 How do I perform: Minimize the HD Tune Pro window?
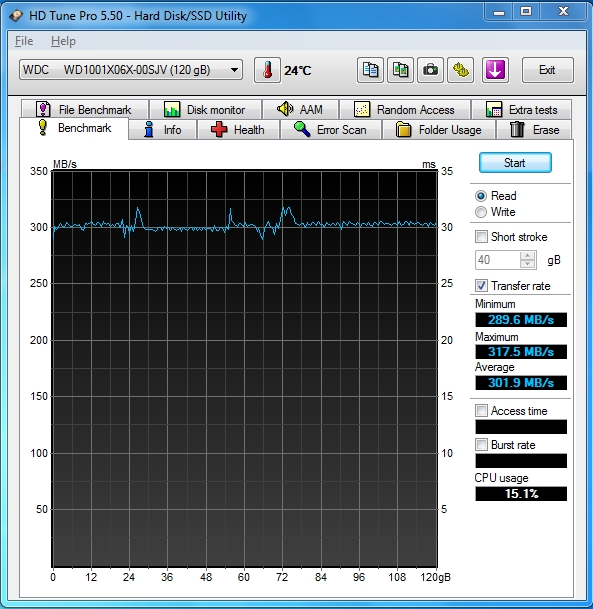(499, 12)
